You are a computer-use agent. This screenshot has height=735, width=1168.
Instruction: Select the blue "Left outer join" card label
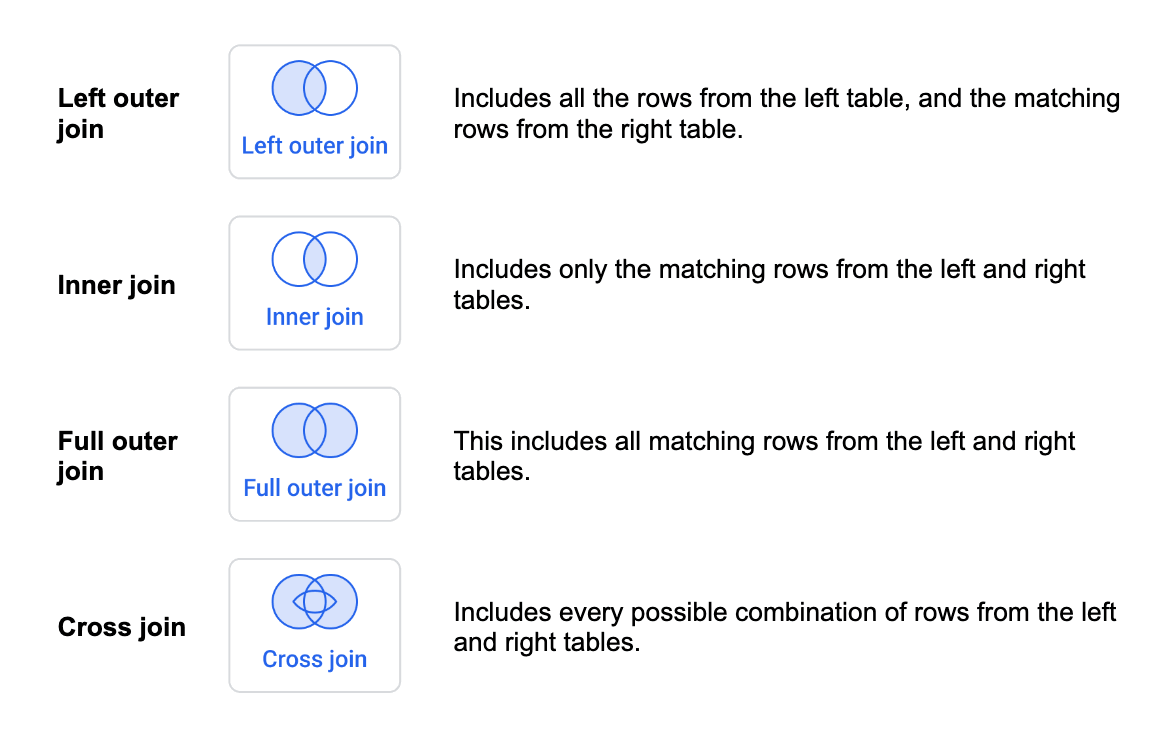[x=314, y=146]
